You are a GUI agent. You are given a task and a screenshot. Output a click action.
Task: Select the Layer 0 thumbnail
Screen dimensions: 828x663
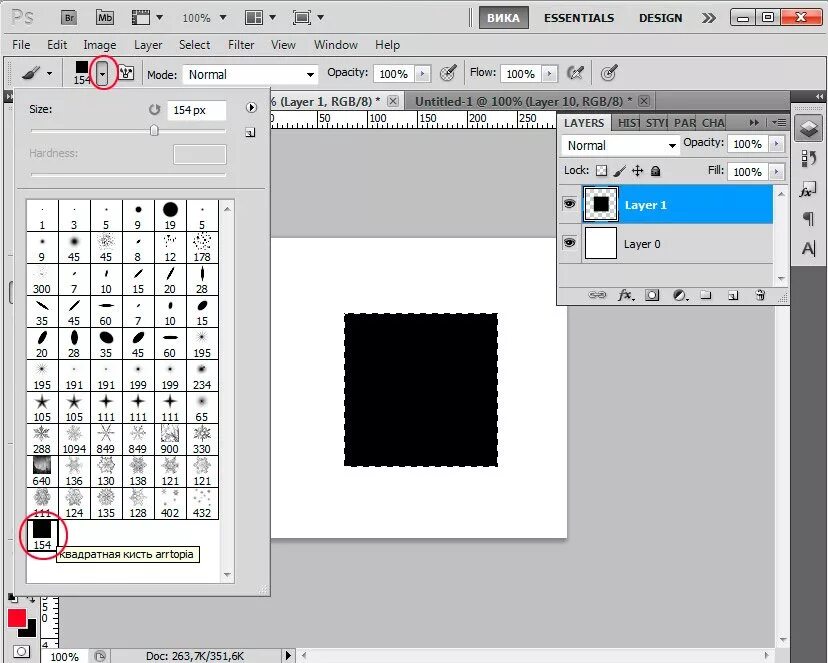[x=600, y=243]
